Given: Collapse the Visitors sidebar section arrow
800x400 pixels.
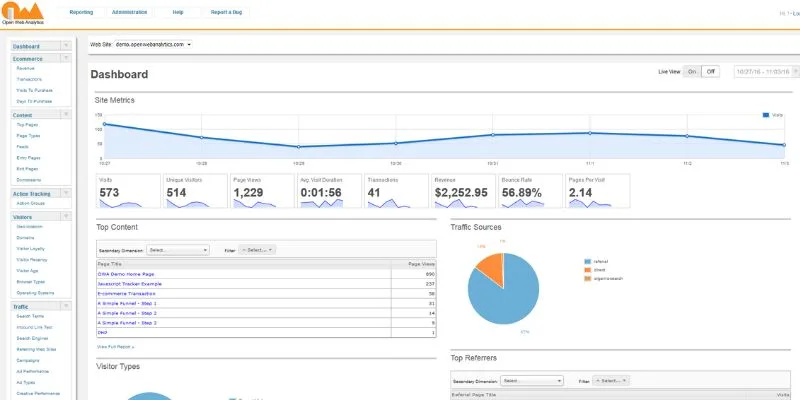Looking at the screenshot, I should (x=66, y=217).
